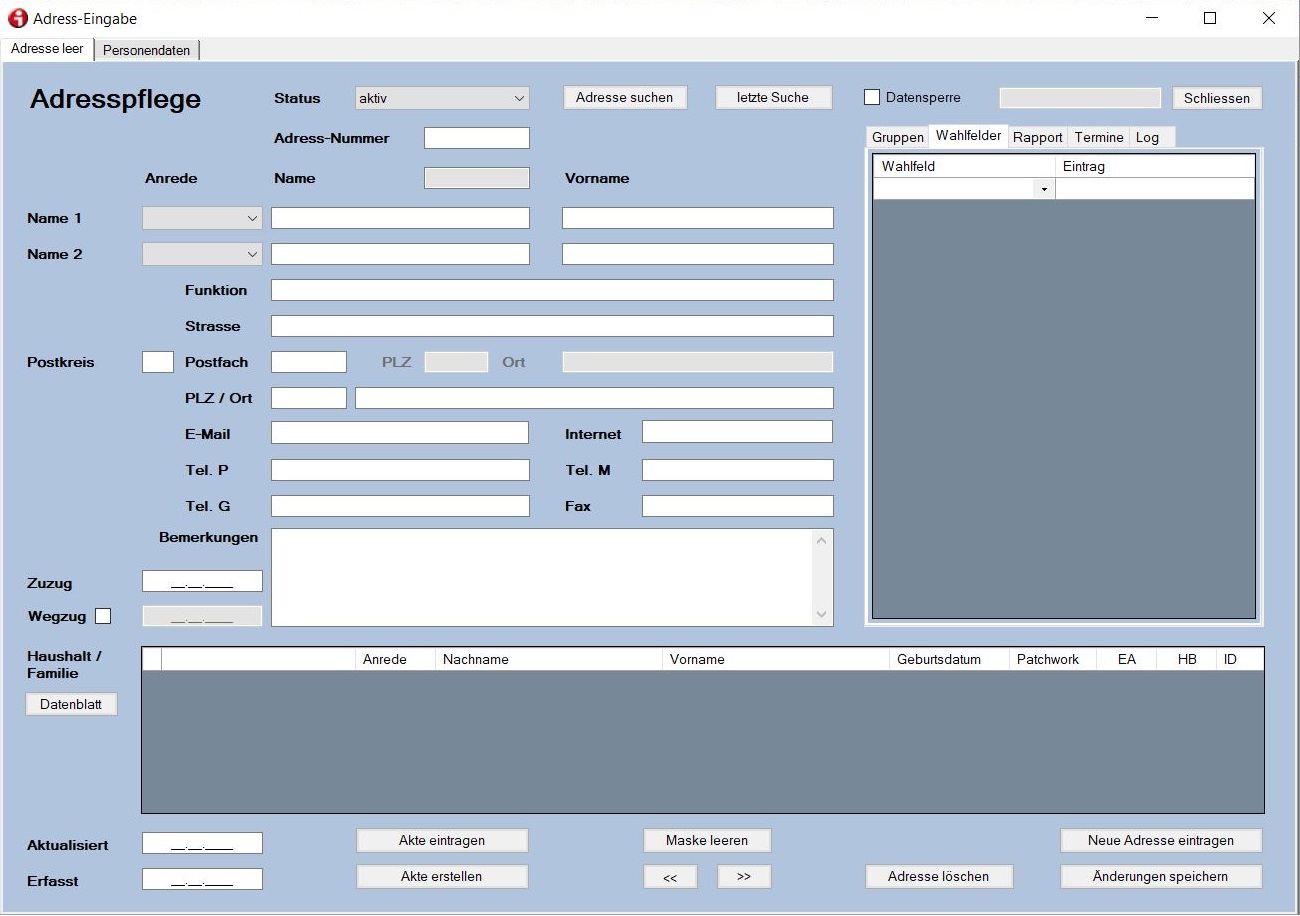Expand the Anrede dropdown for Name 1
Screen dimensions: 1300x916
pos(202,218)
